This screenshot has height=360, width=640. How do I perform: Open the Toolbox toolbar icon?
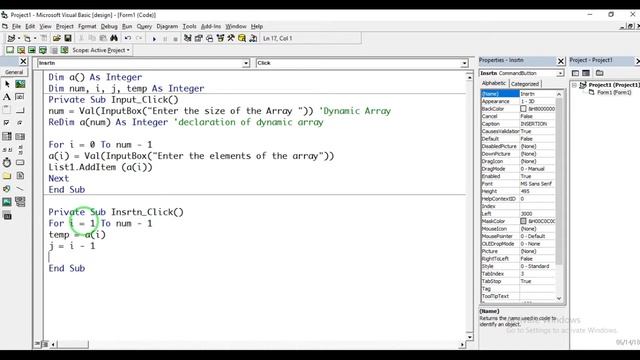pos(231,38)
